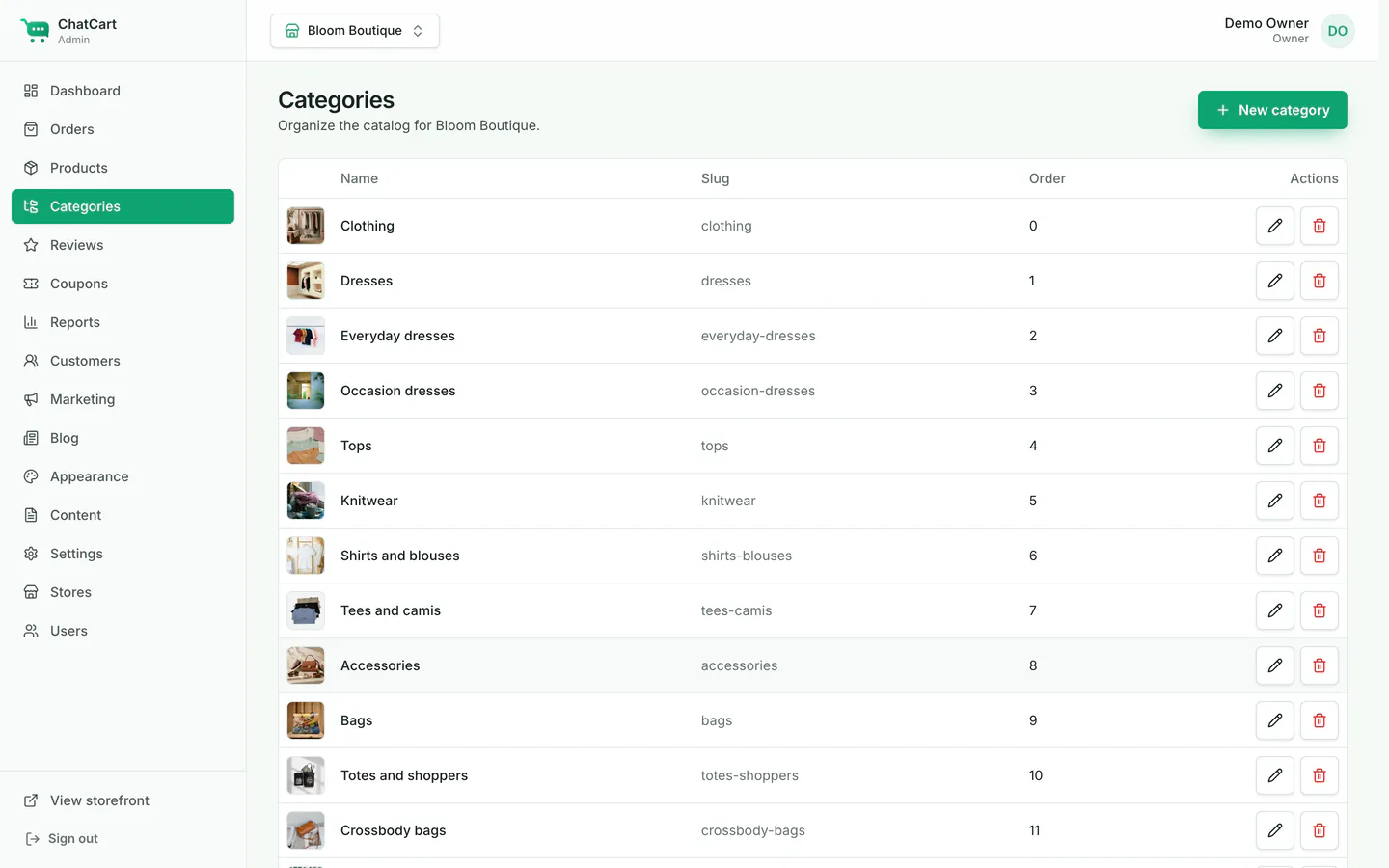The height and width of the screenshot is (868, 1389).
Task: Select Categories in the sidebar
Action: (x=123, y=206)
